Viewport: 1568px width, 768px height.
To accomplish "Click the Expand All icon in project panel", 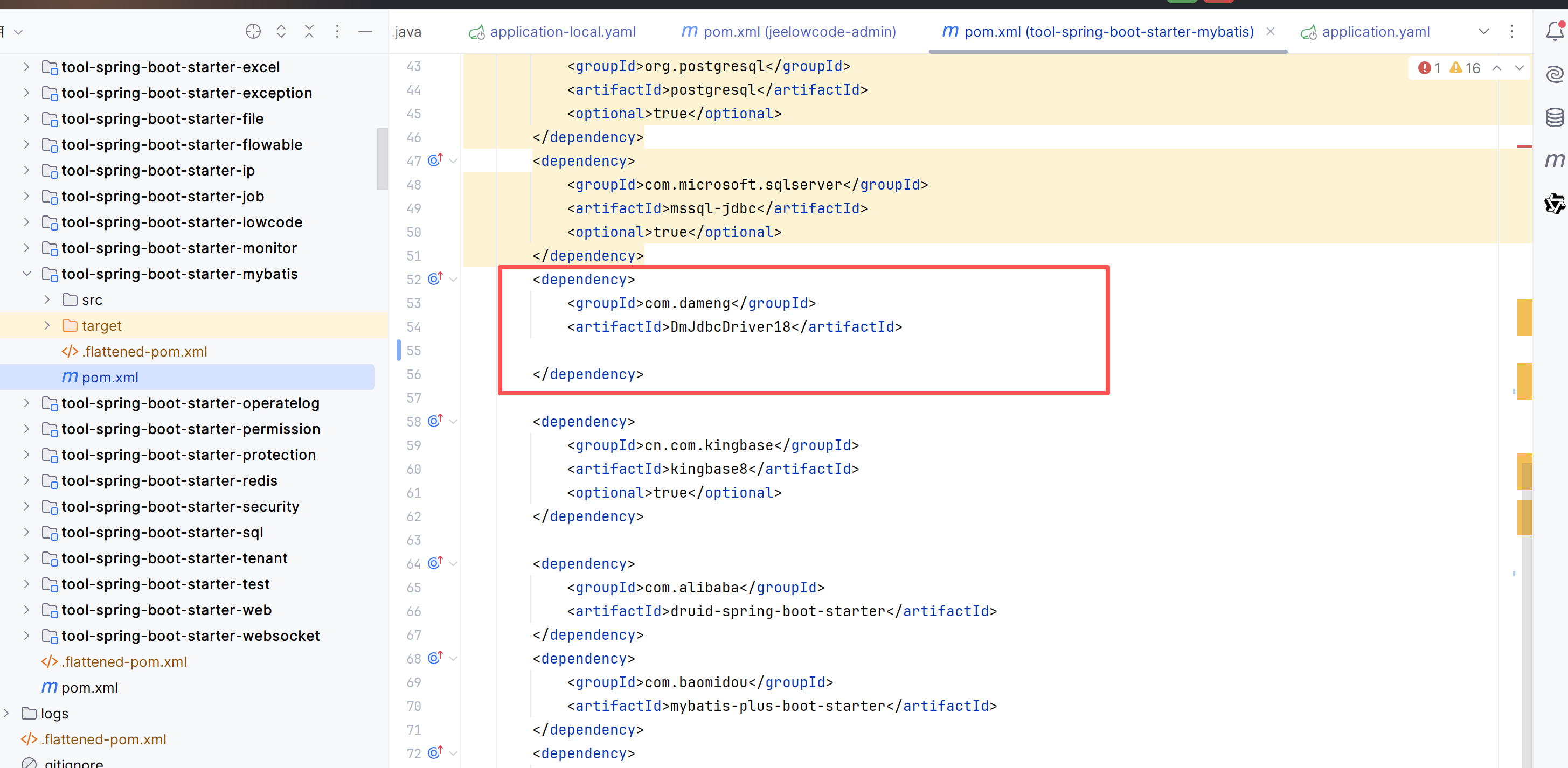I will point(281,31).
